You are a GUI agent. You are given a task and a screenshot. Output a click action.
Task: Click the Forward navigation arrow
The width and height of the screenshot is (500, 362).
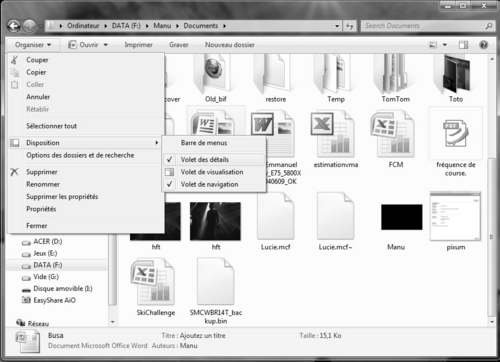tap(30, 26)
